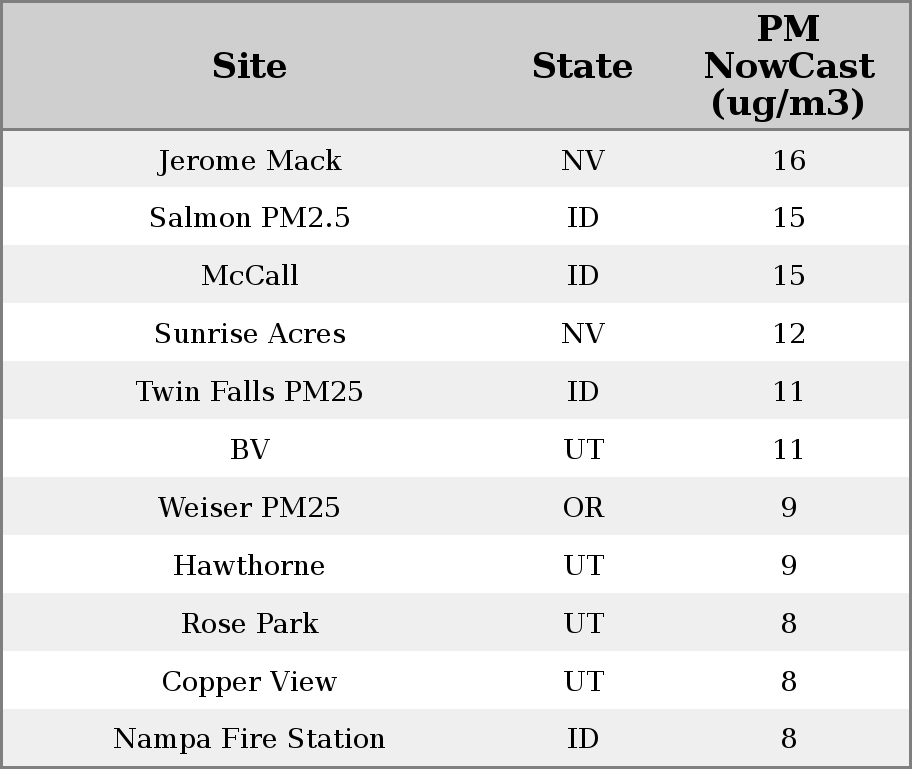Click the Nampa Fire Station site

(x=250, y=739)
